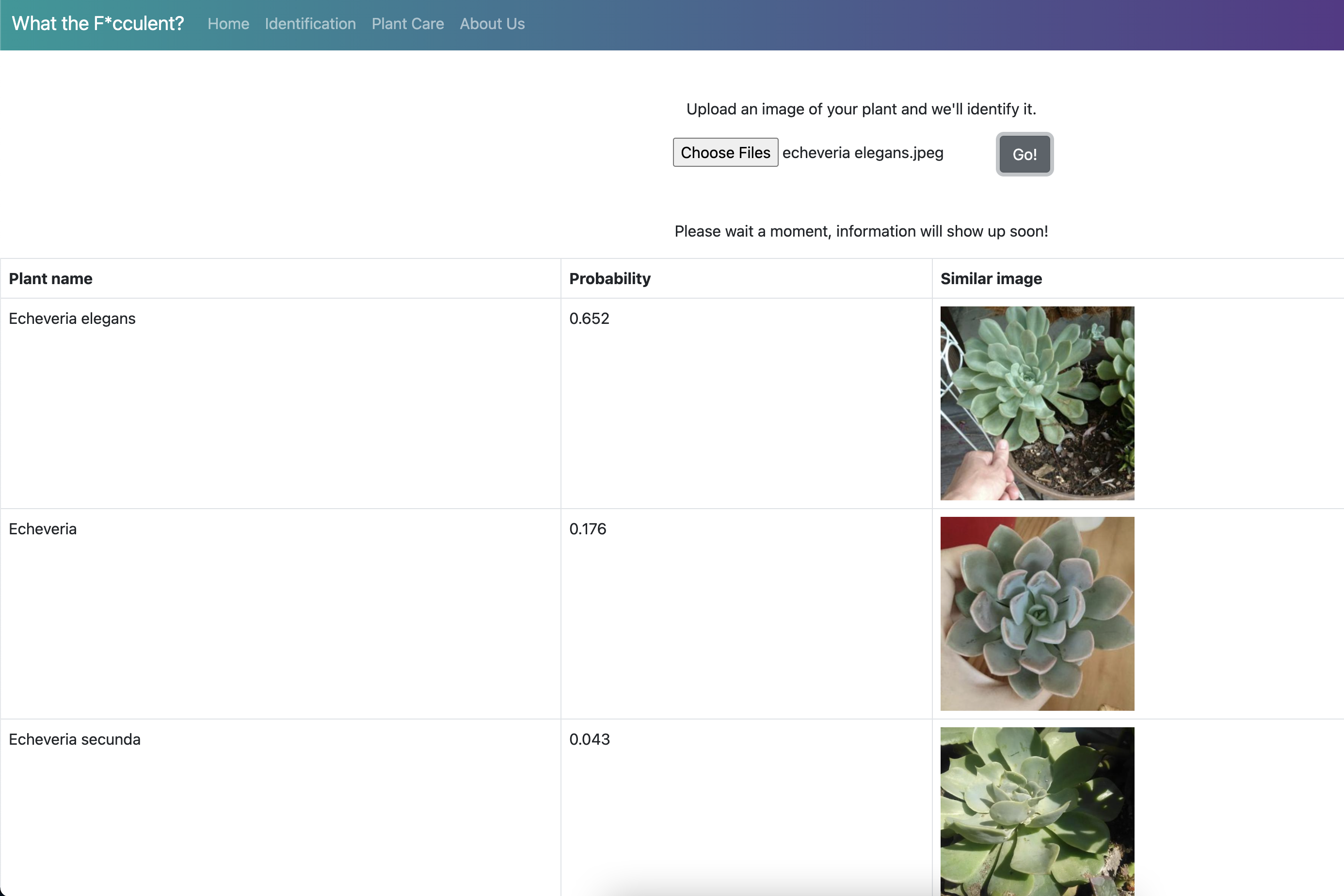Select the Echeveria elegans name cell
Screen dimensions: 1344x896
[x=72, y=319]
